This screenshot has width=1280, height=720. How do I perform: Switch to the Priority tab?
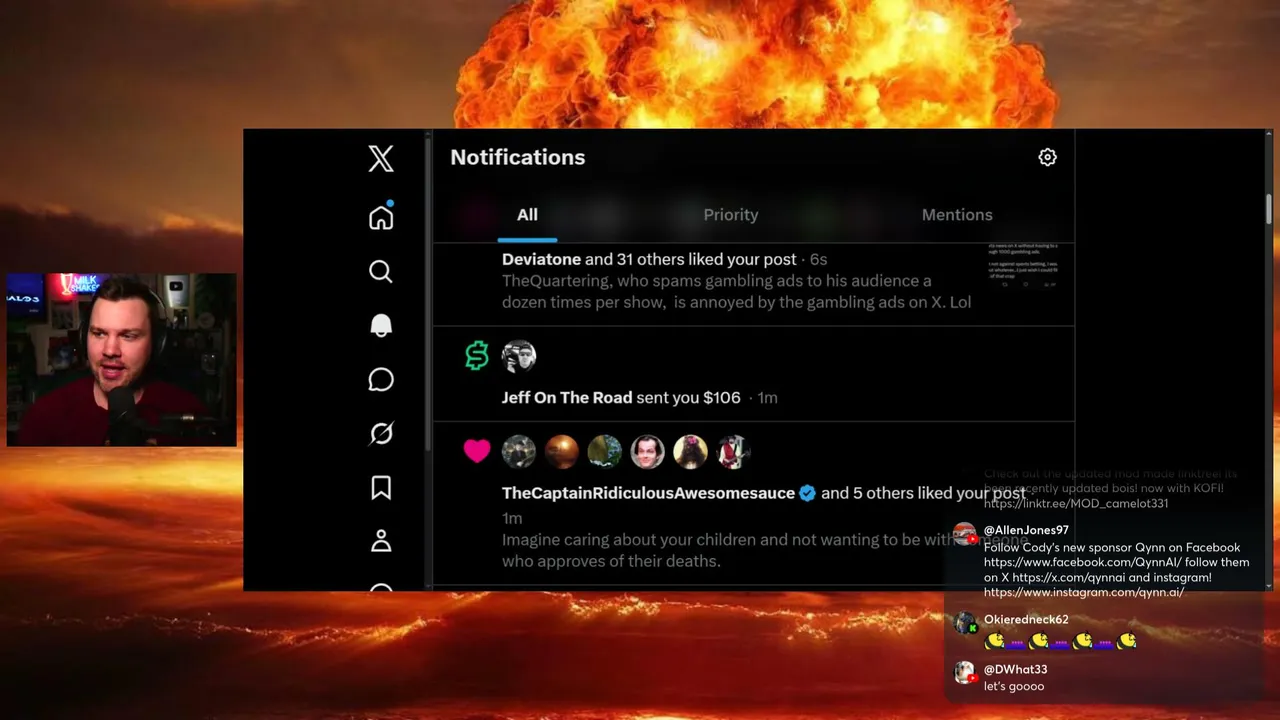[731, 214]
